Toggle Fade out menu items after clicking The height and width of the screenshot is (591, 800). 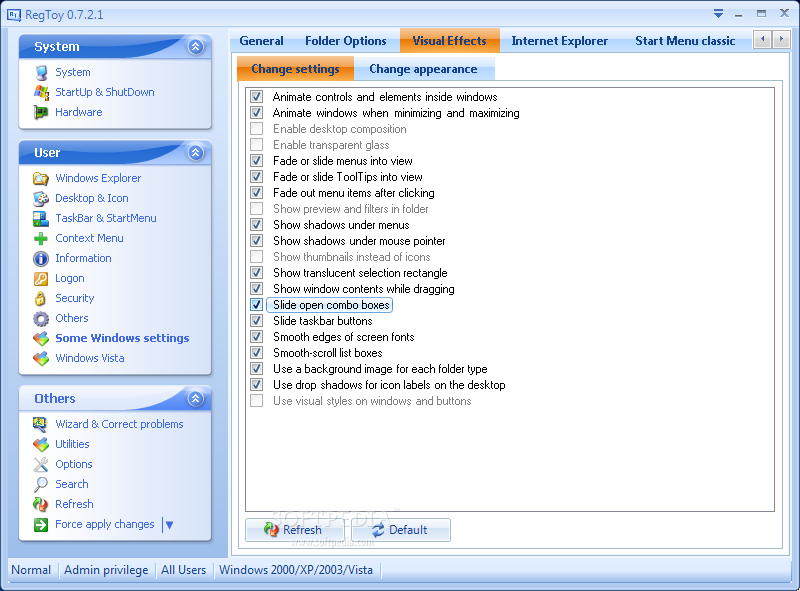click(257, 192)
